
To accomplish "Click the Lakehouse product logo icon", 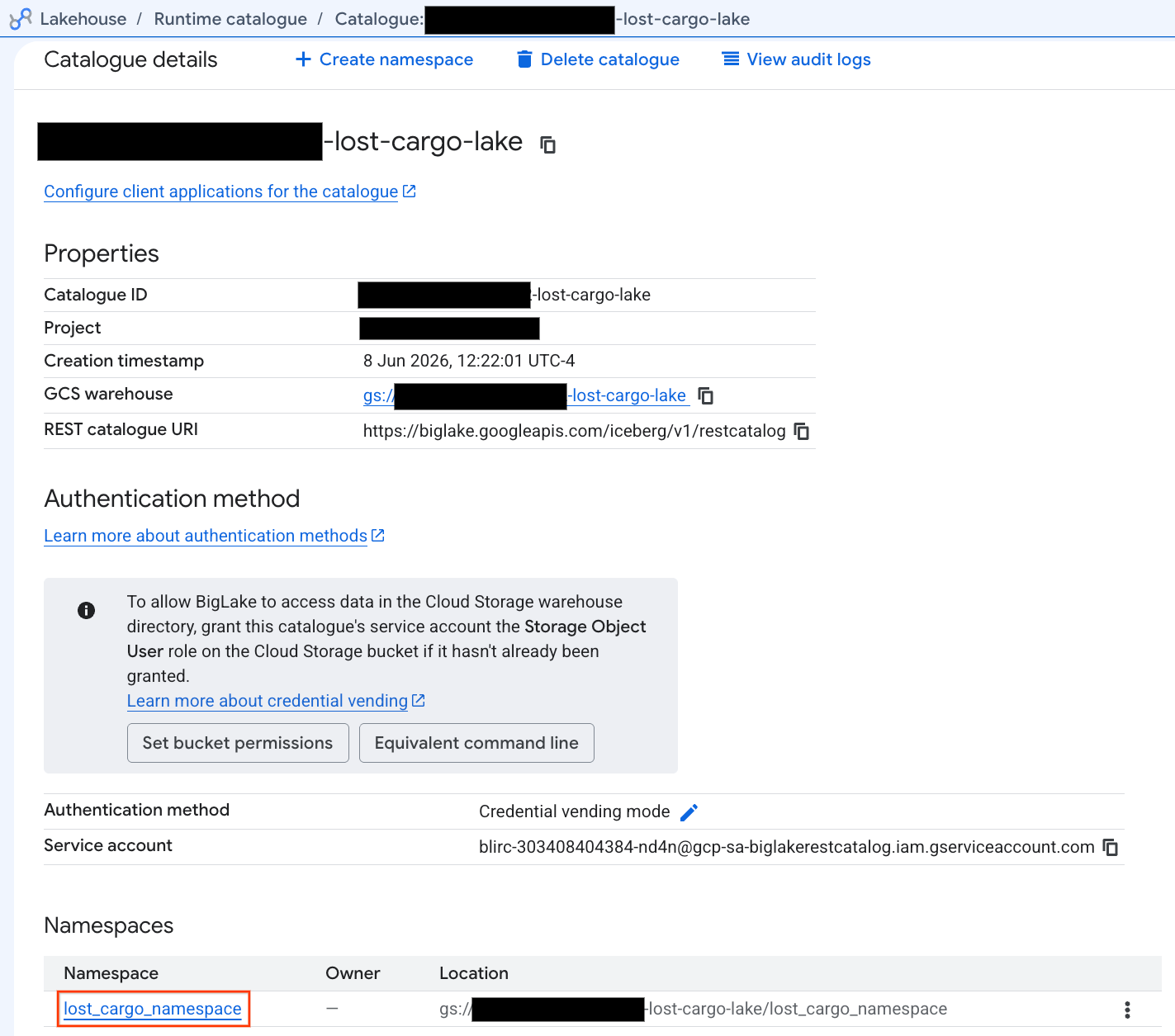I will (x=21, y=19).
